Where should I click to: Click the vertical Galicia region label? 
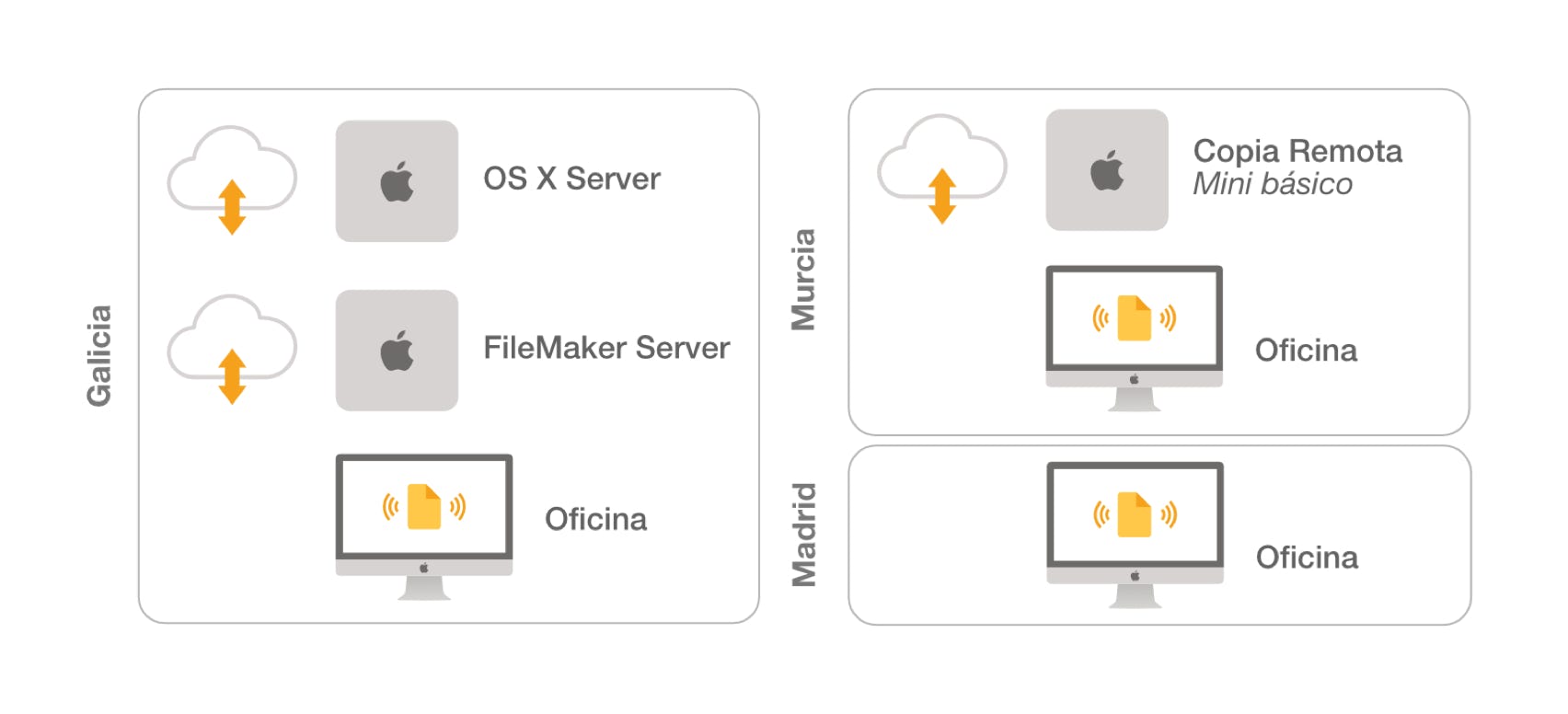(98, 355)
